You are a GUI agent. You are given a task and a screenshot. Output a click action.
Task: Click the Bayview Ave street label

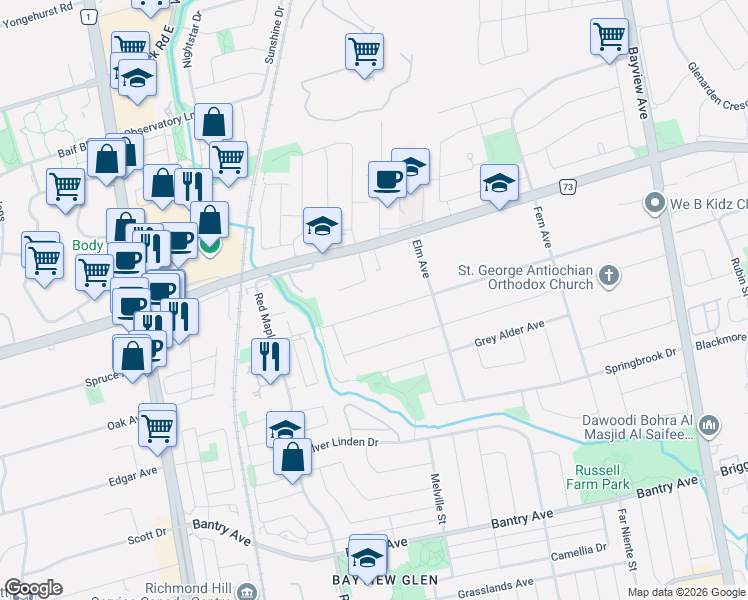click(638, 83)
